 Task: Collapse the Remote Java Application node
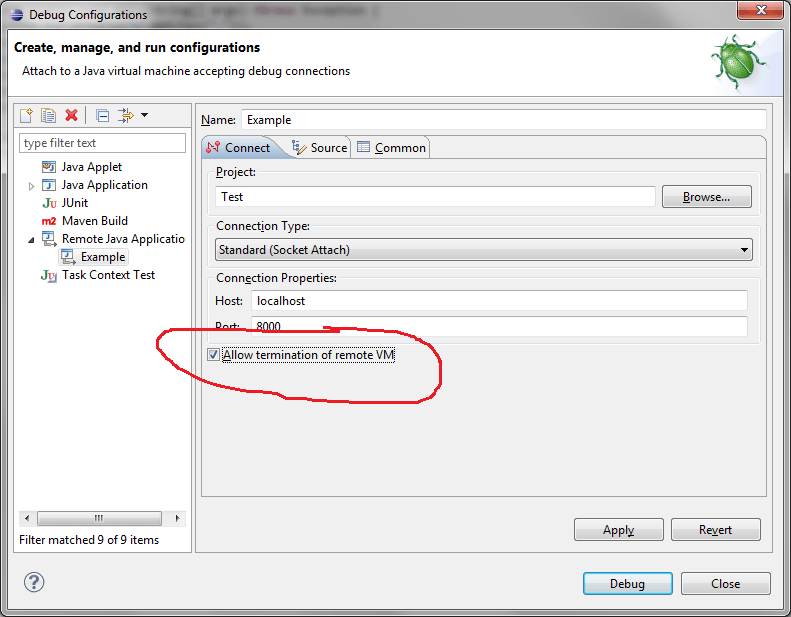click(x=32, y=240)
